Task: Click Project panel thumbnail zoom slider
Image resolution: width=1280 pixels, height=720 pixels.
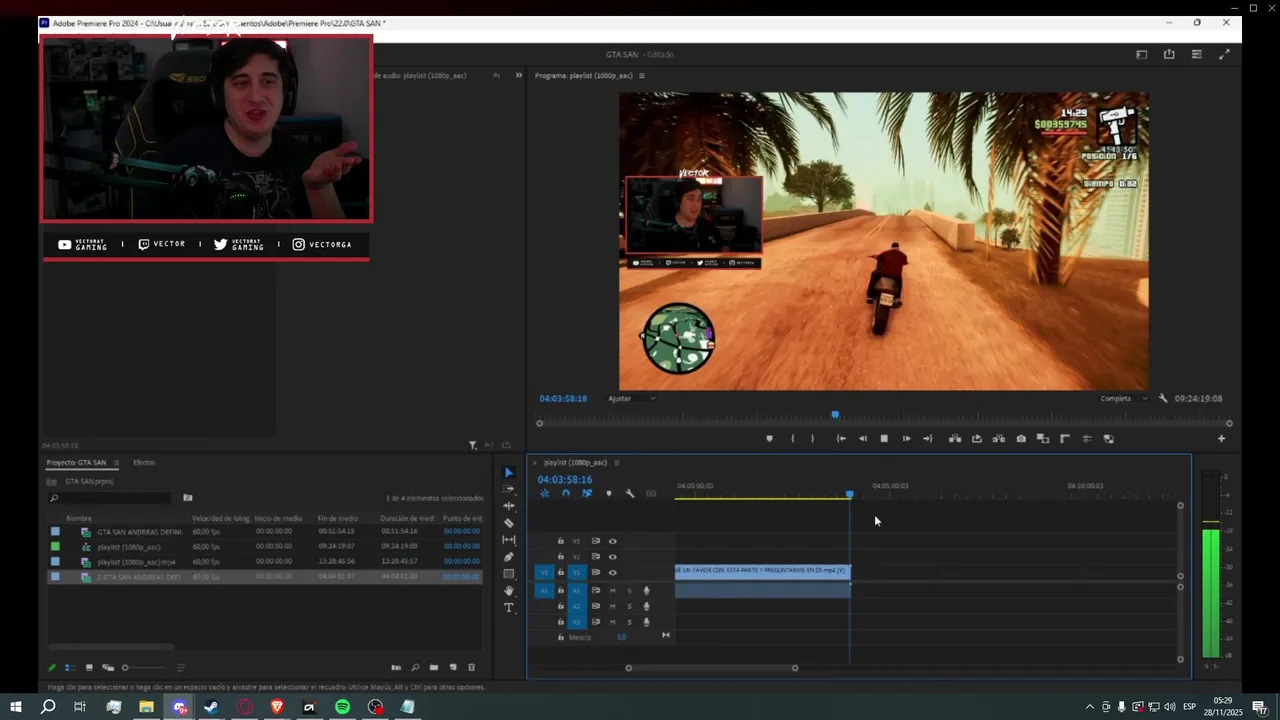Action: pos(145,668)
